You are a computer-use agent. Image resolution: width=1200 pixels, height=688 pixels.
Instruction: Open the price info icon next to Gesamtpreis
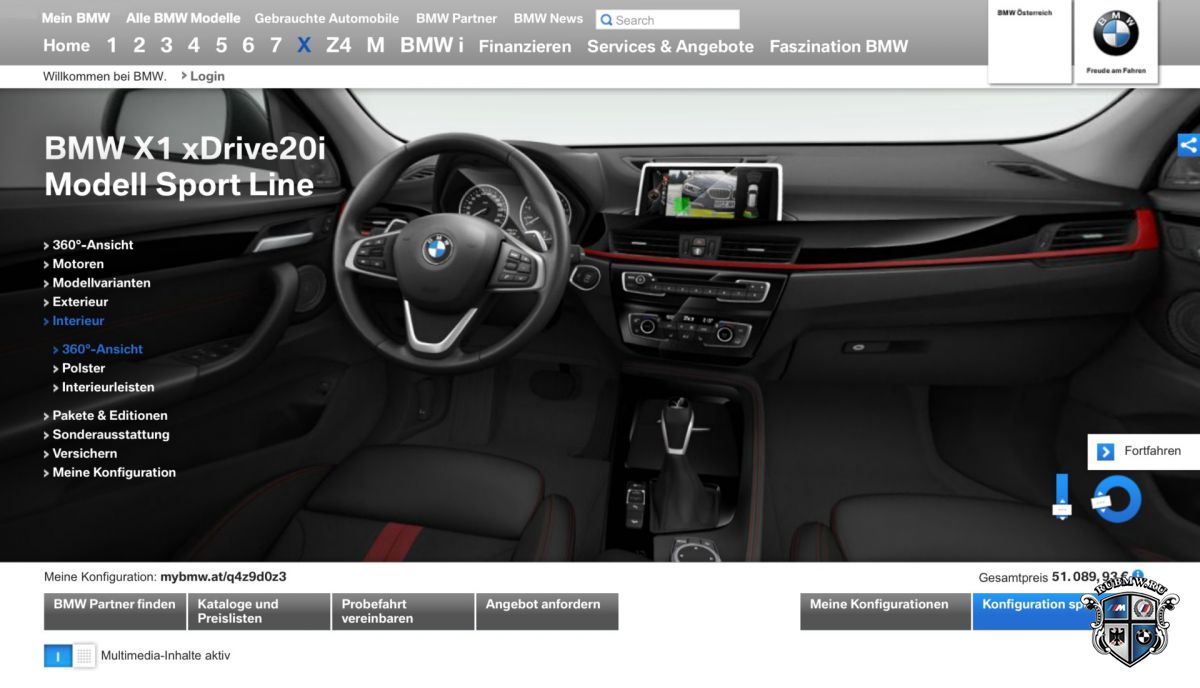[x=1138, y=576]
